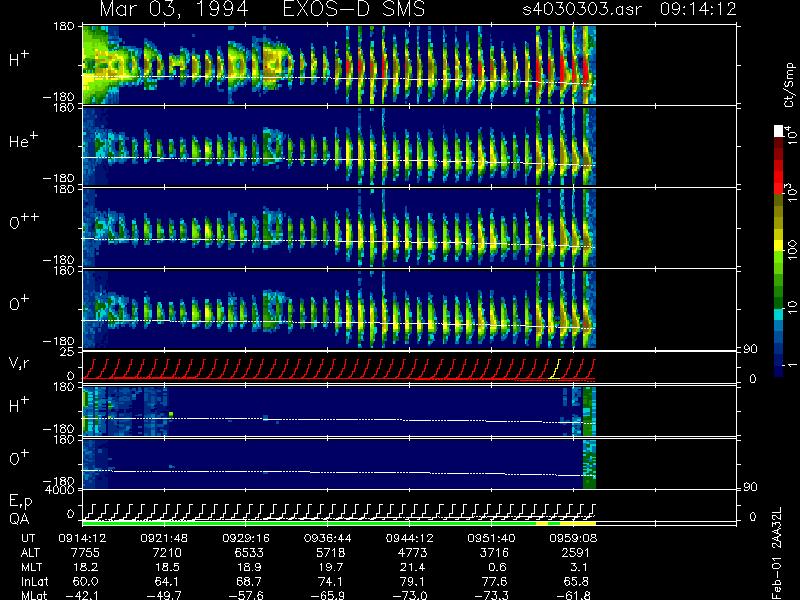Screen dimensions: 800x600
Task: Click the InLat value '74.1'
Action: (x=331, y=582)
